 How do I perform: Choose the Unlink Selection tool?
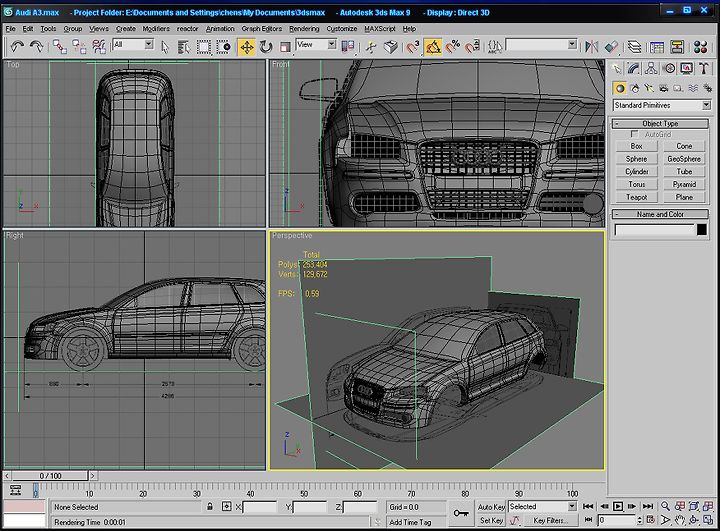(79, 46)
